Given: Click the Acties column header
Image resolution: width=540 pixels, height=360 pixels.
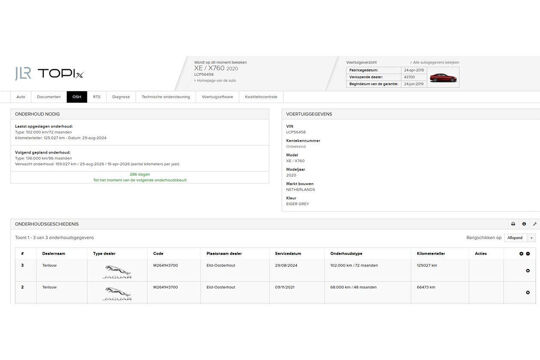Looking at the screenshot, I should 481,254.
